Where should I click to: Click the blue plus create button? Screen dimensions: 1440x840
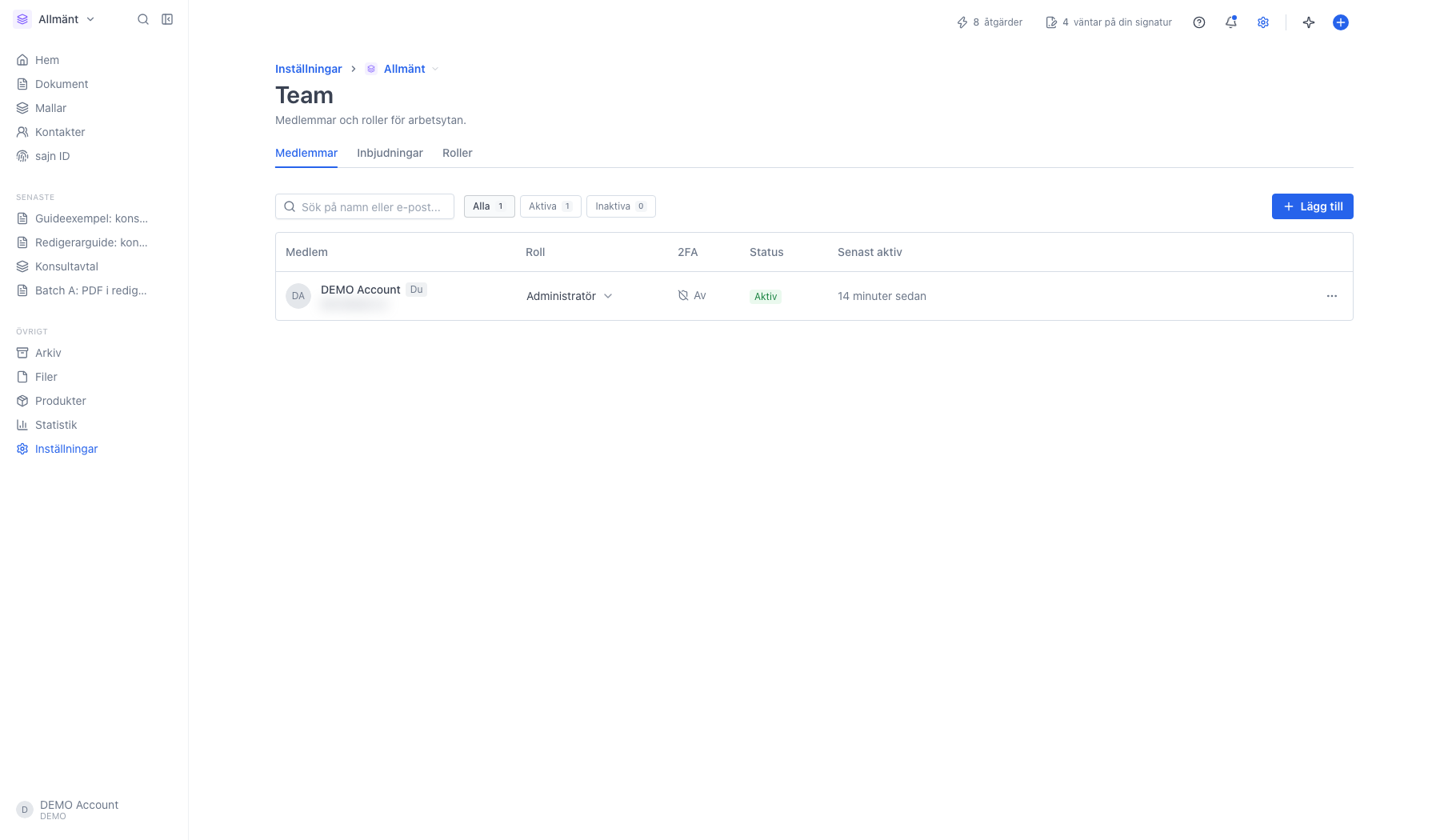point(1341,22)
